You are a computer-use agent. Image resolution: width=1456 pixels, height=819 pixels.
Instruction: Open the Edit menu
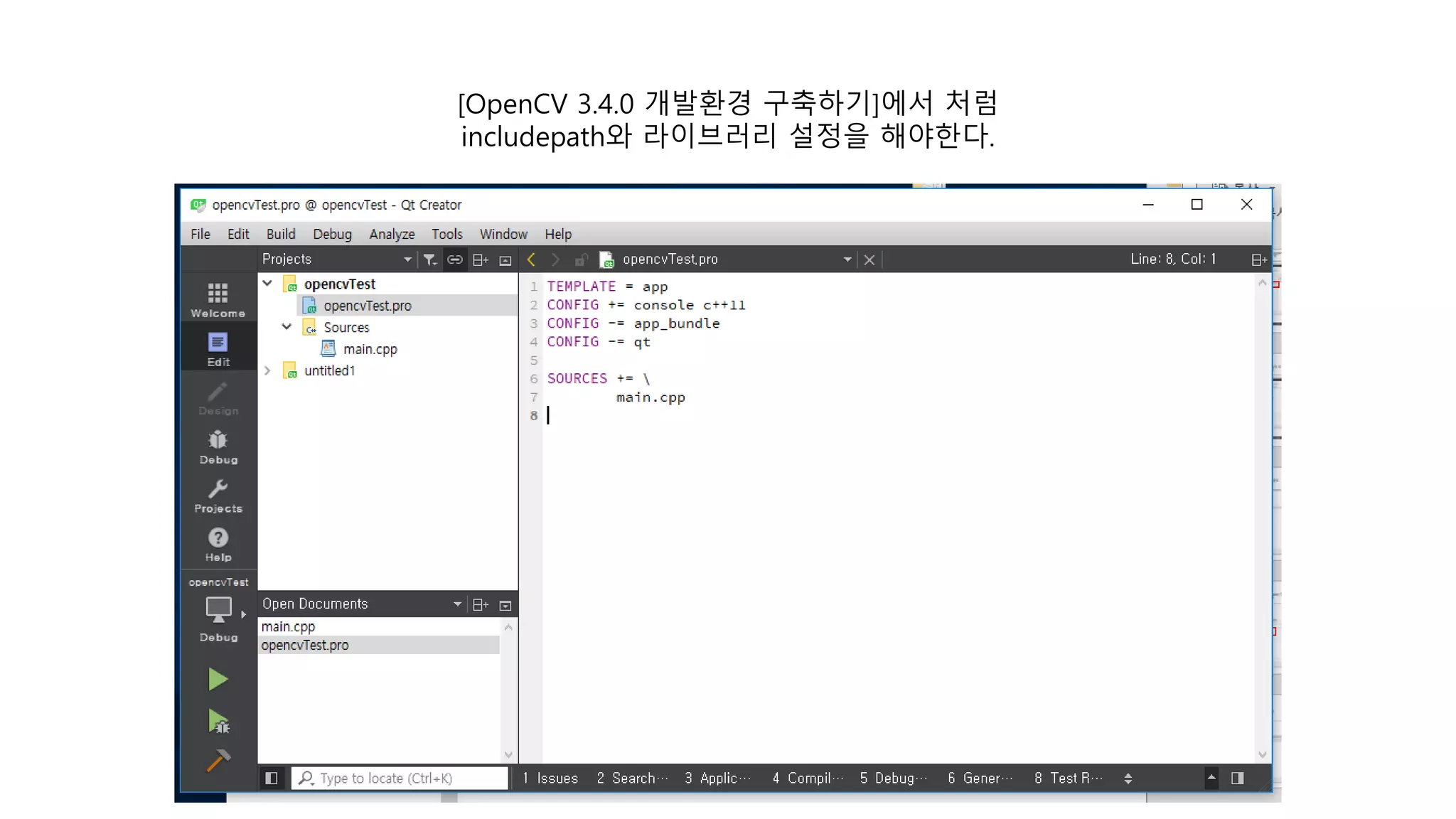[238, 234]
